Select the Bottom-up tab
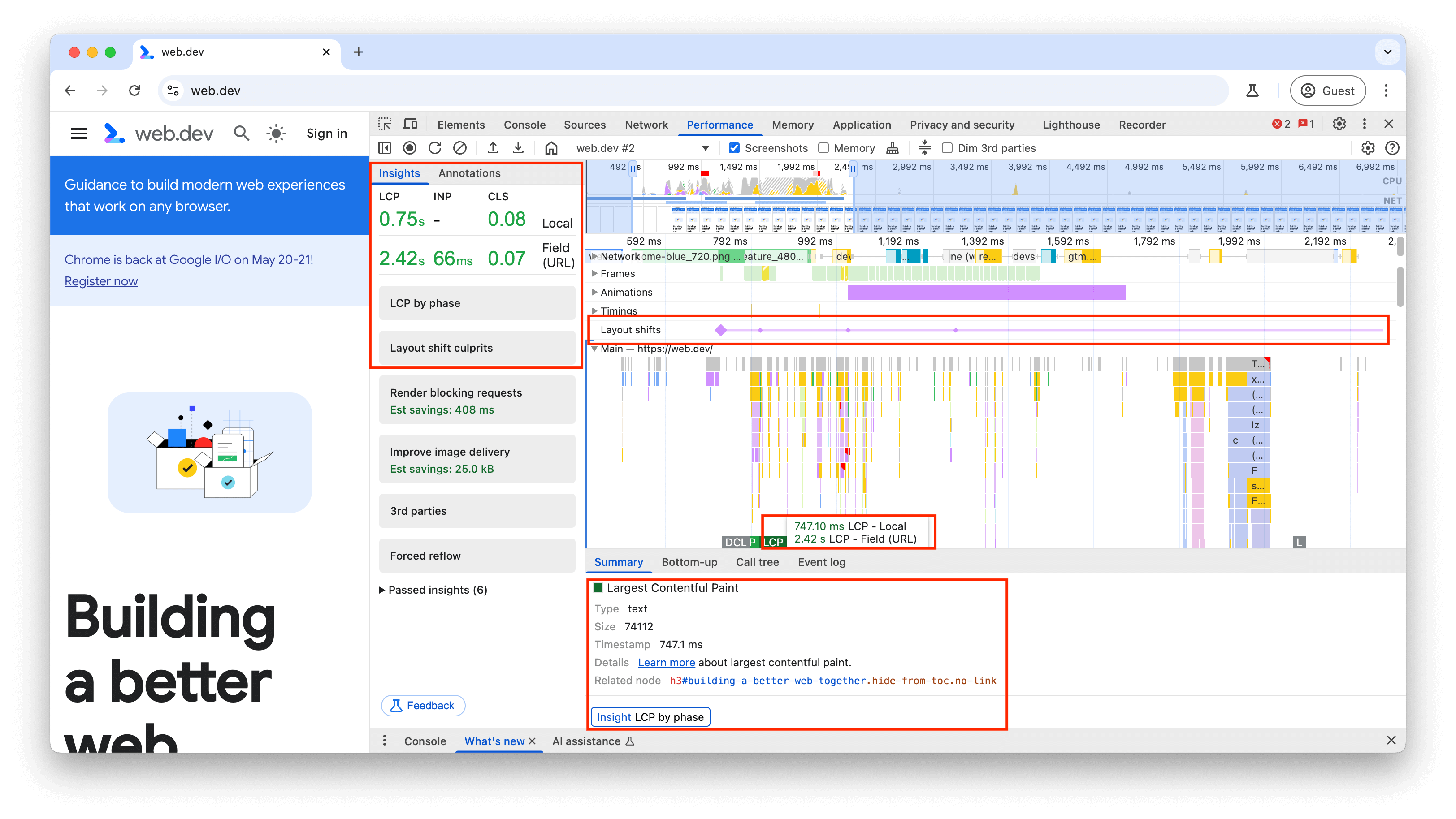This screenshot has width=1456, height=819. coord(689,562)
